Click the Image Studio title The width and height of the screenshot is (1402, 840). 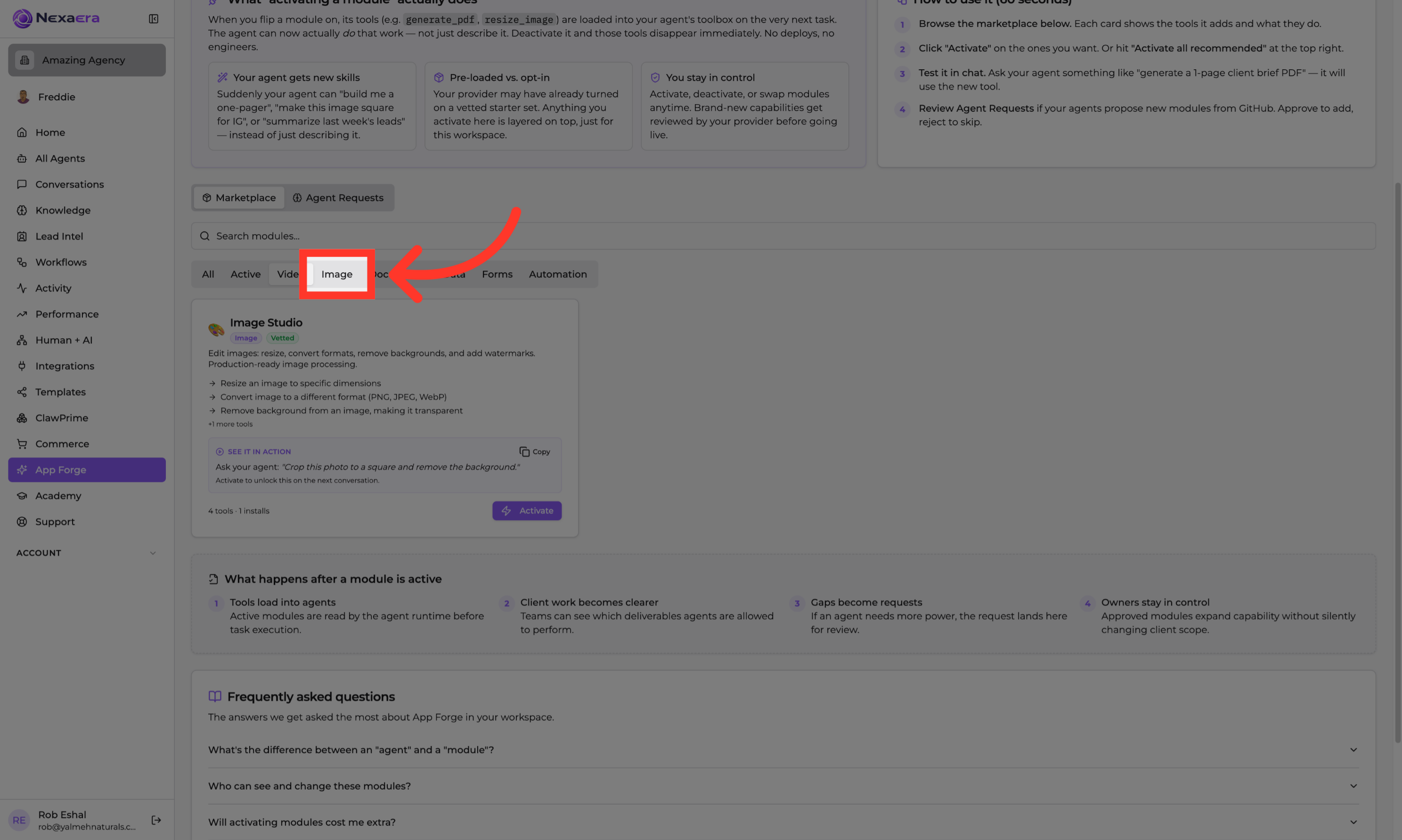pos(266,323)
